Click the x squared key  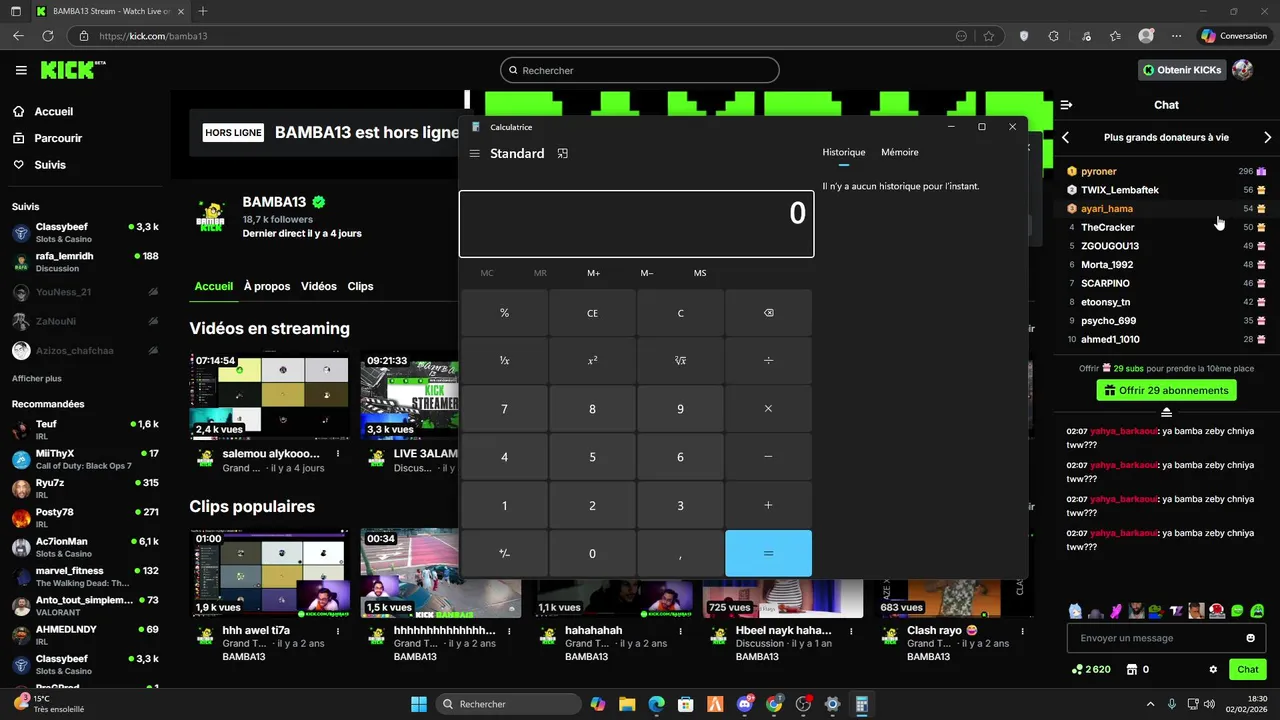point(592,360)
